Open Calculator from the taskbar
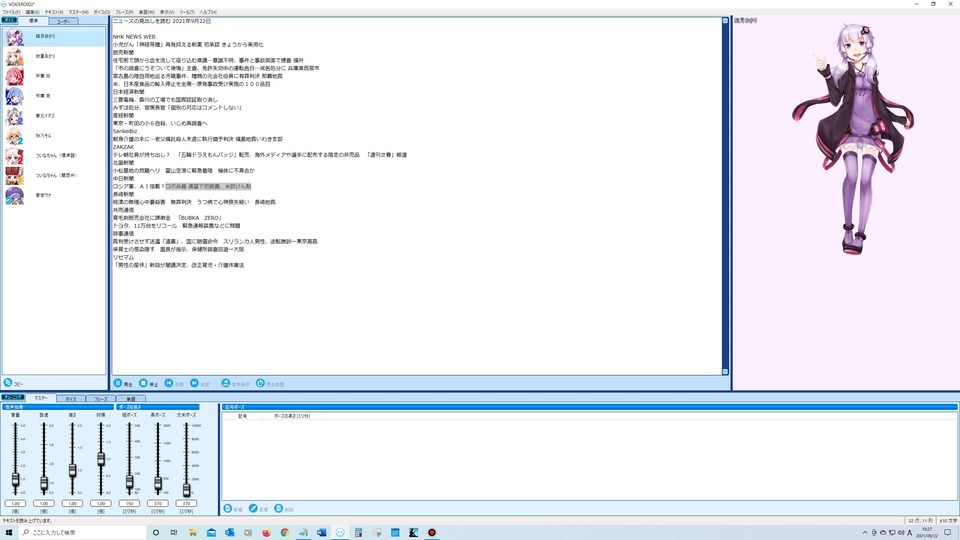This screenshot has height=540, width=960. (358, 533)
